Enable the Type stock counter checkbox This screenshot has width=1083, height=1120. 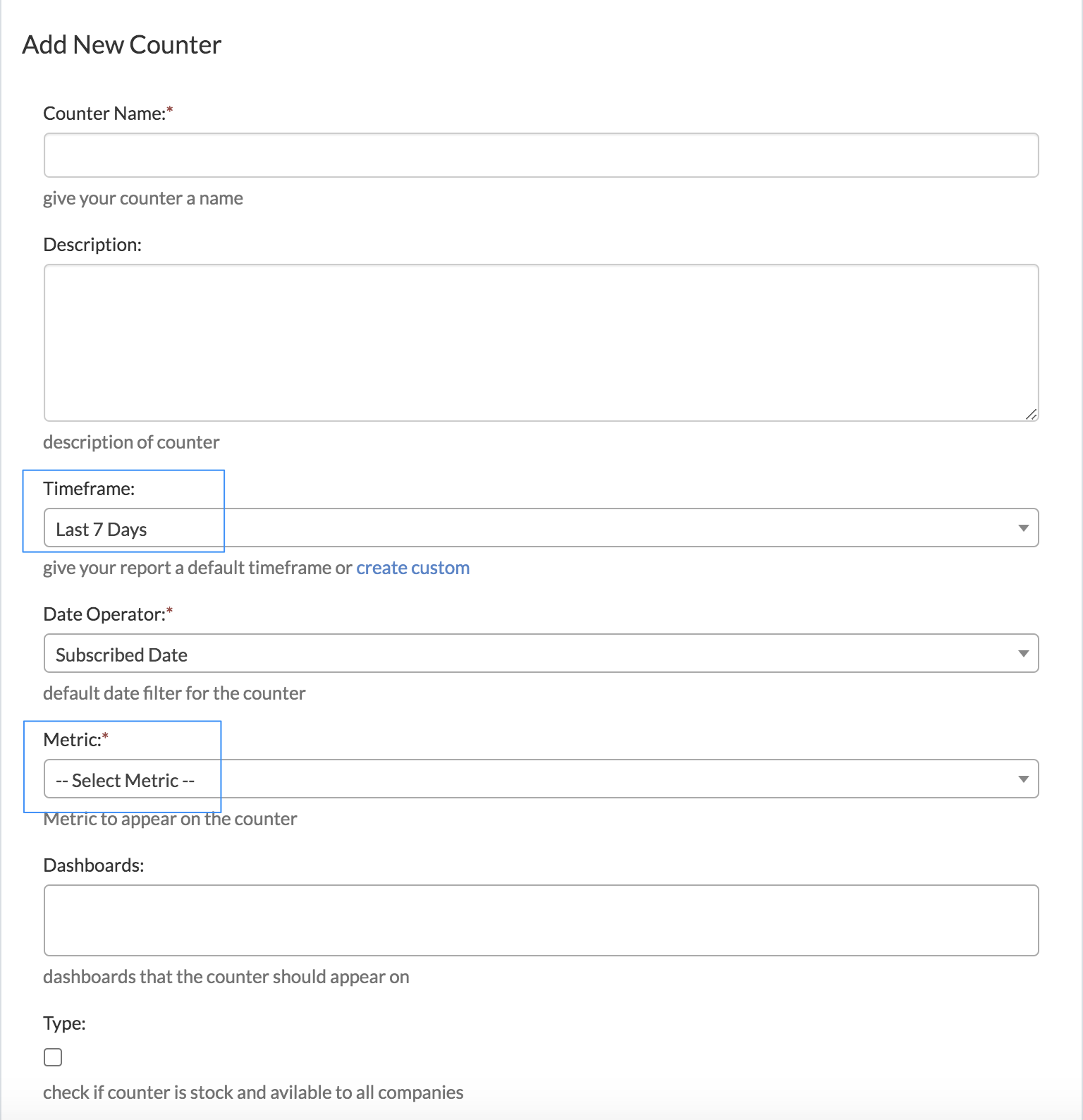pos(53,1057)
